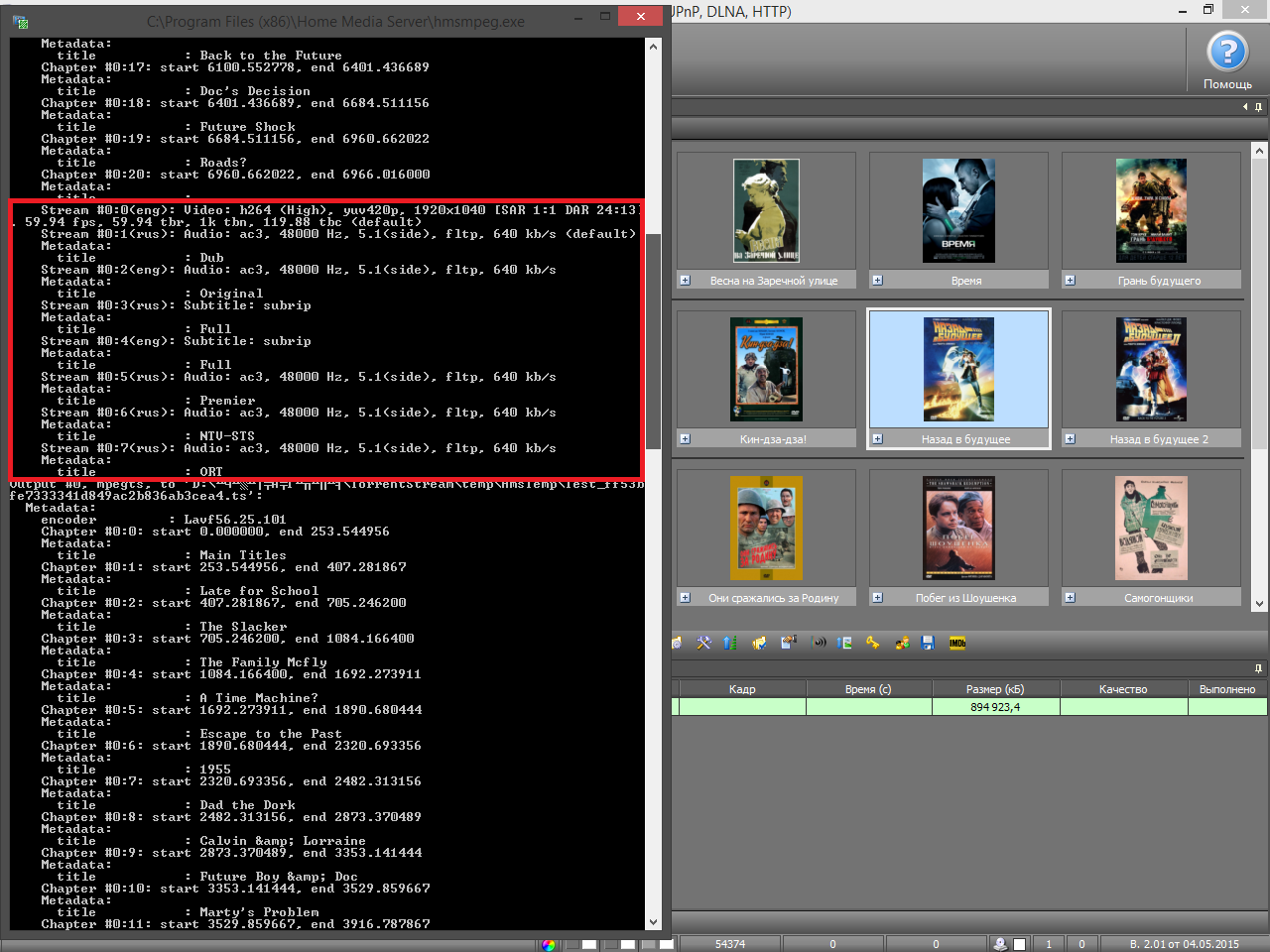1270x952 pixels.
Task: Click the blue floppy disk save icon
Action: coord(928,643)
